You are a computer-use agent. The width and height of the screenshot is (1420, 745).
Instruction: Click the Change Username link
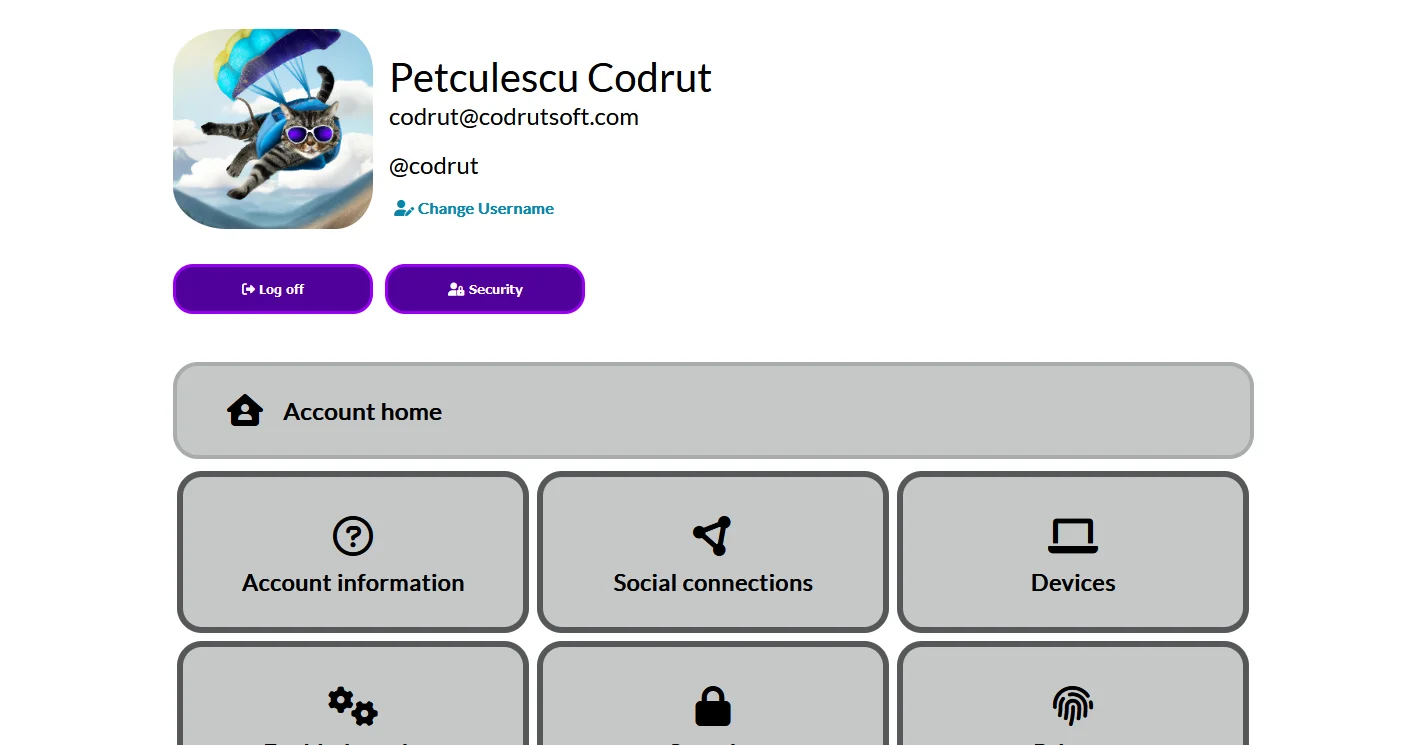point(485,209)
